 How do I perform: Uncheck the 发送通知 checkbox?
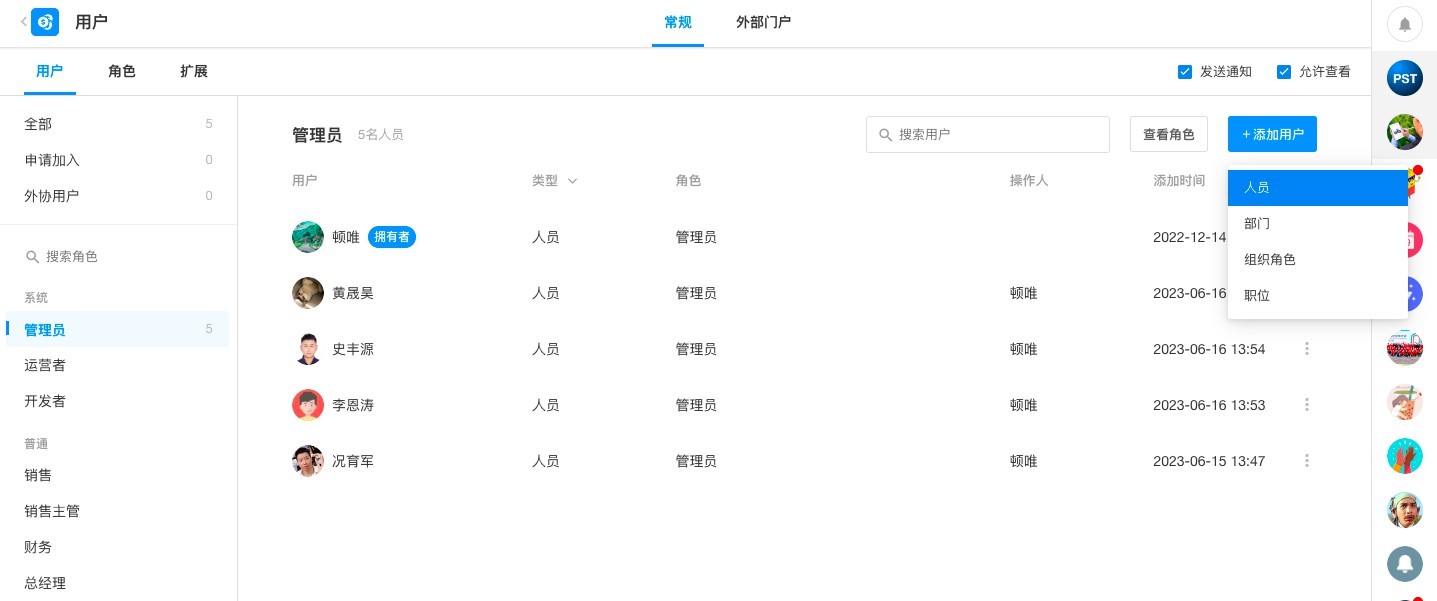click(x=1185, y=72)
